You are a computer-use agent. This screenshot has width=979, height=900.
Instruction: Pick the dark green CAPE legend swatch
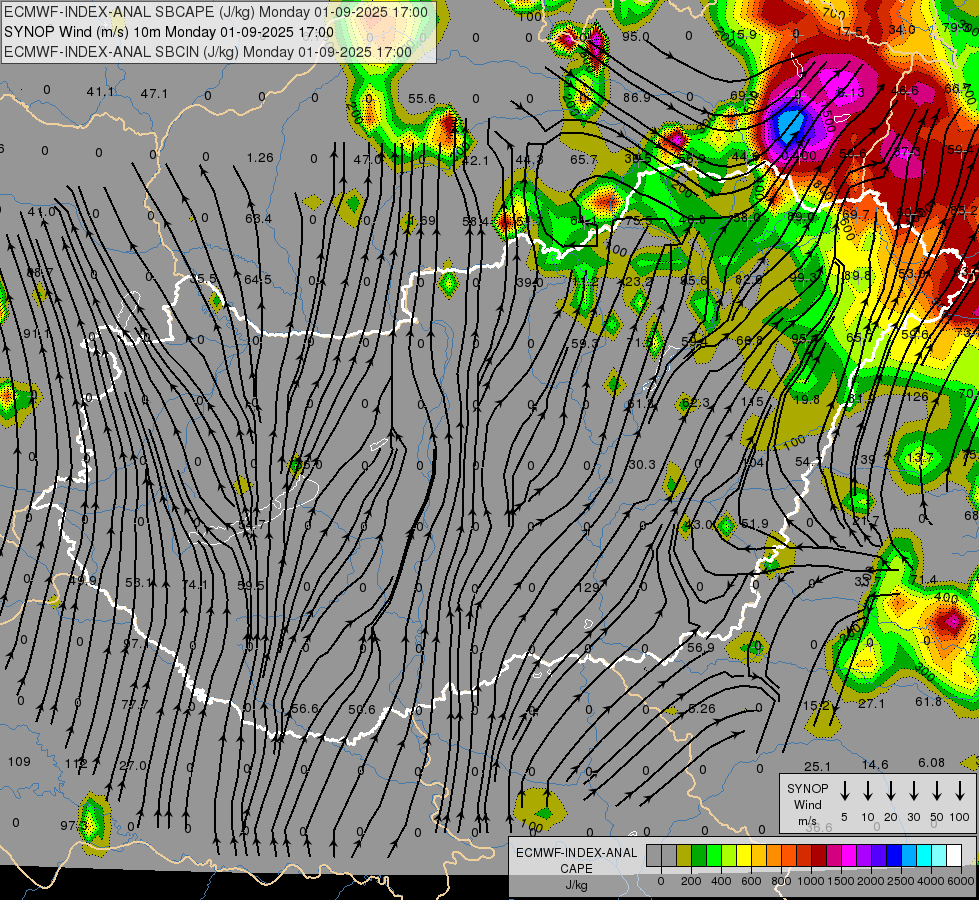click(699, 855)
